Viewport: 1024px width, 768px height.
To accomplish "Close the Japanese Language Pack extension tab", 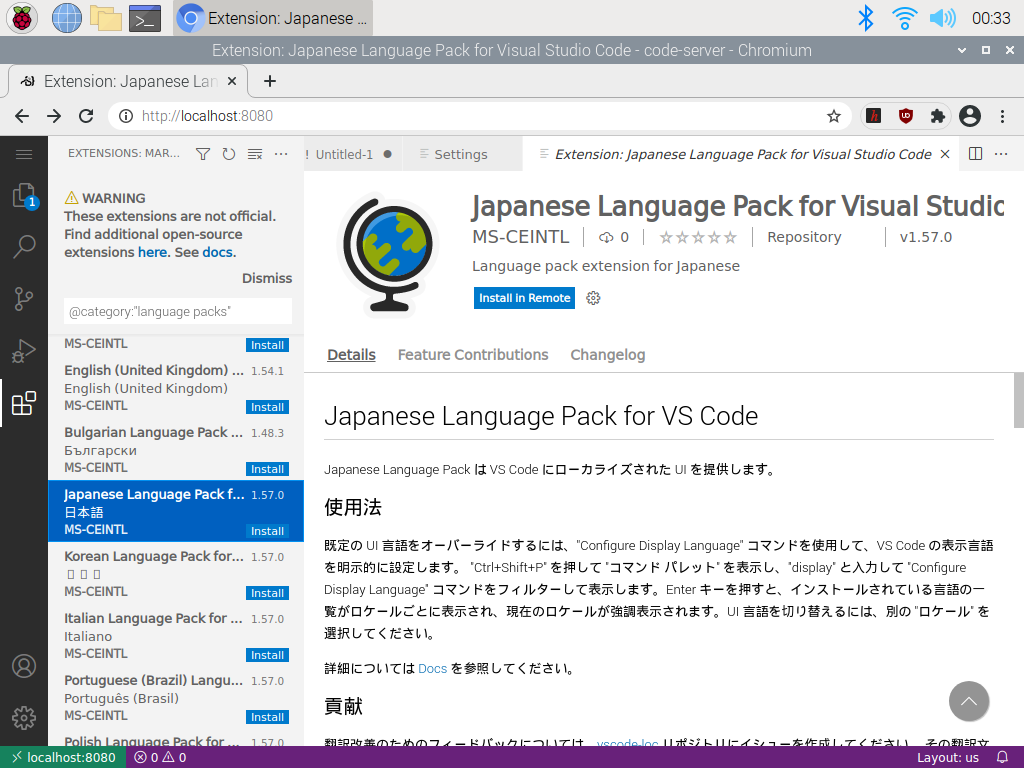I will tap(945, 154).
